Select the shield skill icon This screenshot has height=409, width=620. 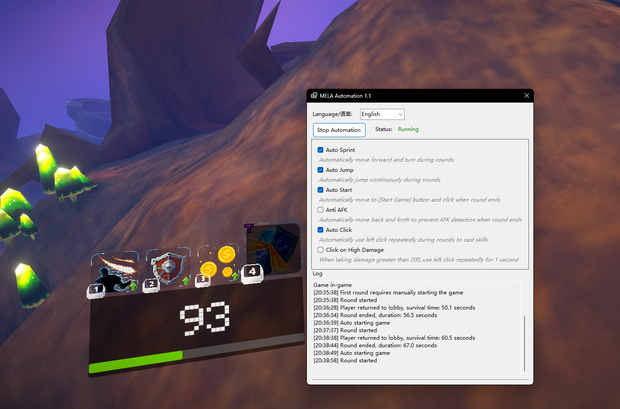168,268
